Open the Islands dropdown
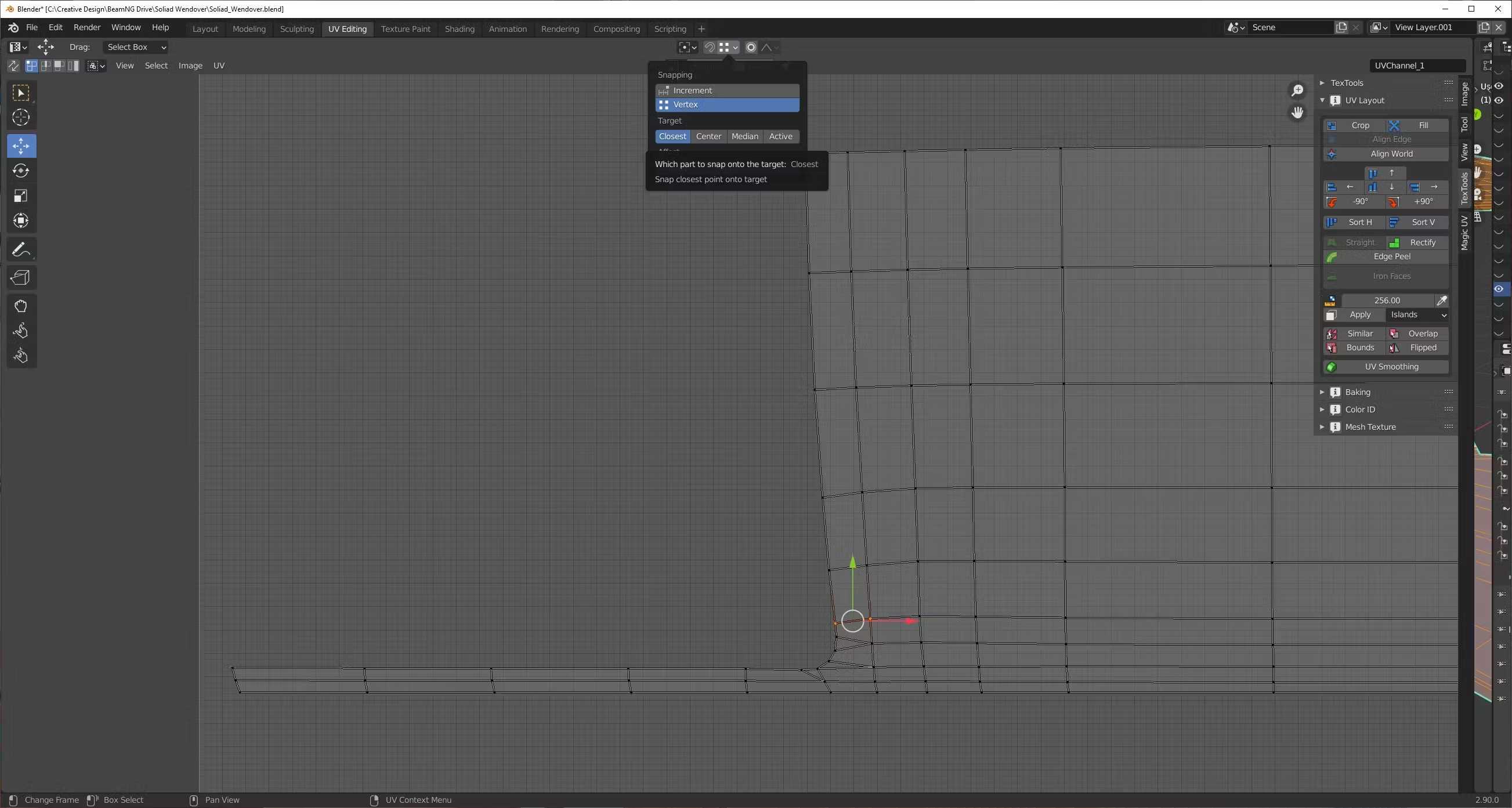 (x=1417, y=314)
